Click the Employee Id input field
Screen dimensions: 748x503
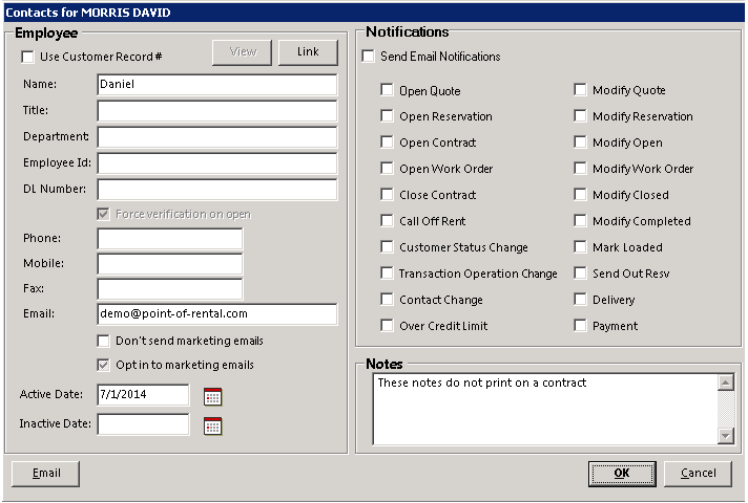point(217,163)
